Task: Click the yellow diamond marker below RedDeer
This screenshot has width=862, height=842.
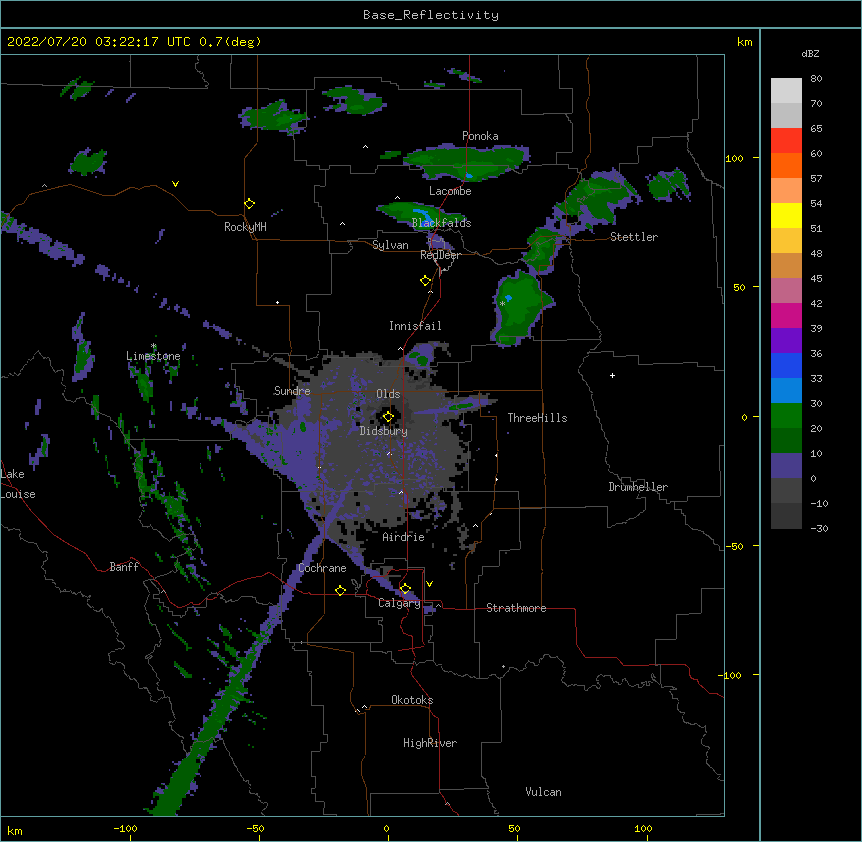Action: pos(426,281)
